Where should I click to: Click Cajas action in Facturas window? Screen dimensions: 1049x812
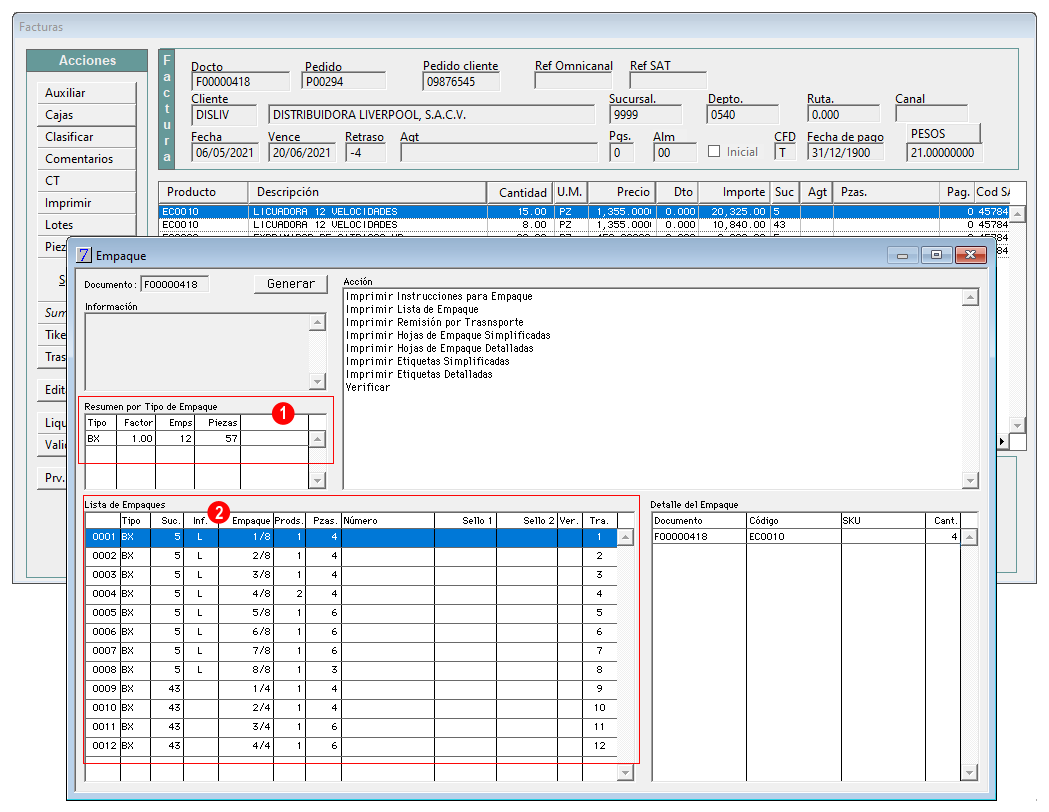point(87,115)
